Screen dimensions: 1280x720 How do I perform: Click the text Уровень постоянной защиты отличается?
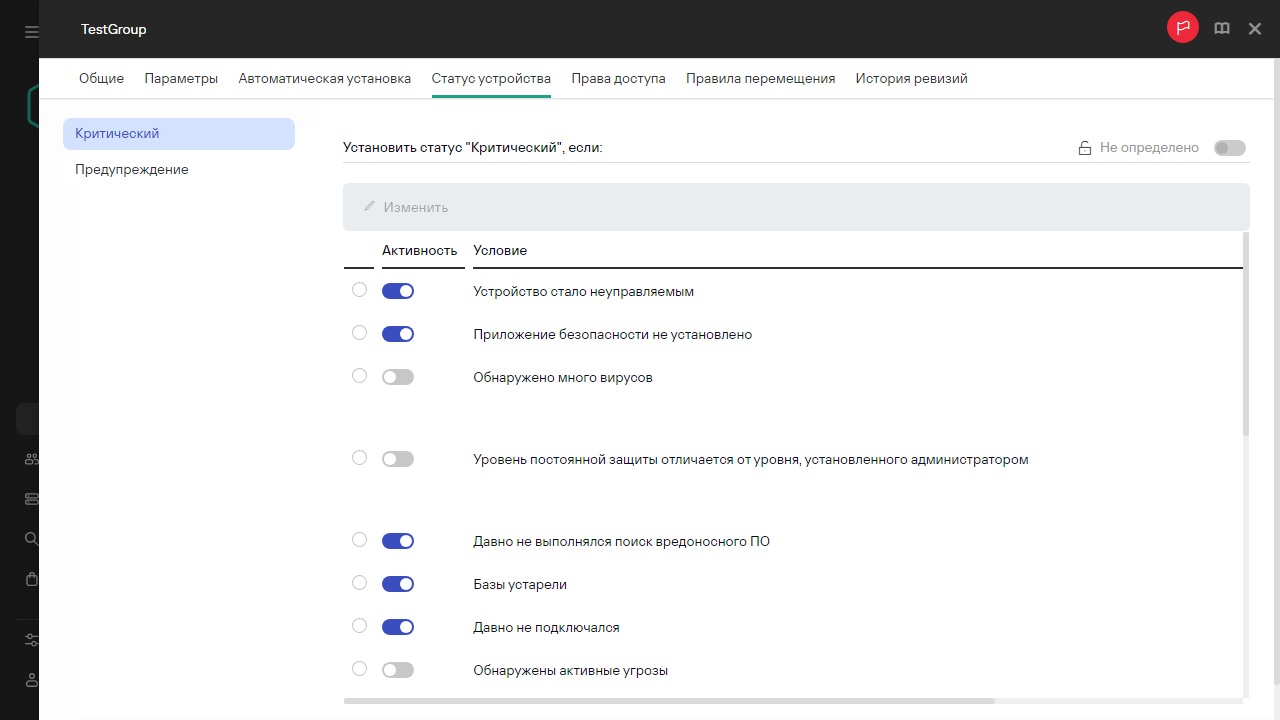pyautogui.click(x=751, y=460)
